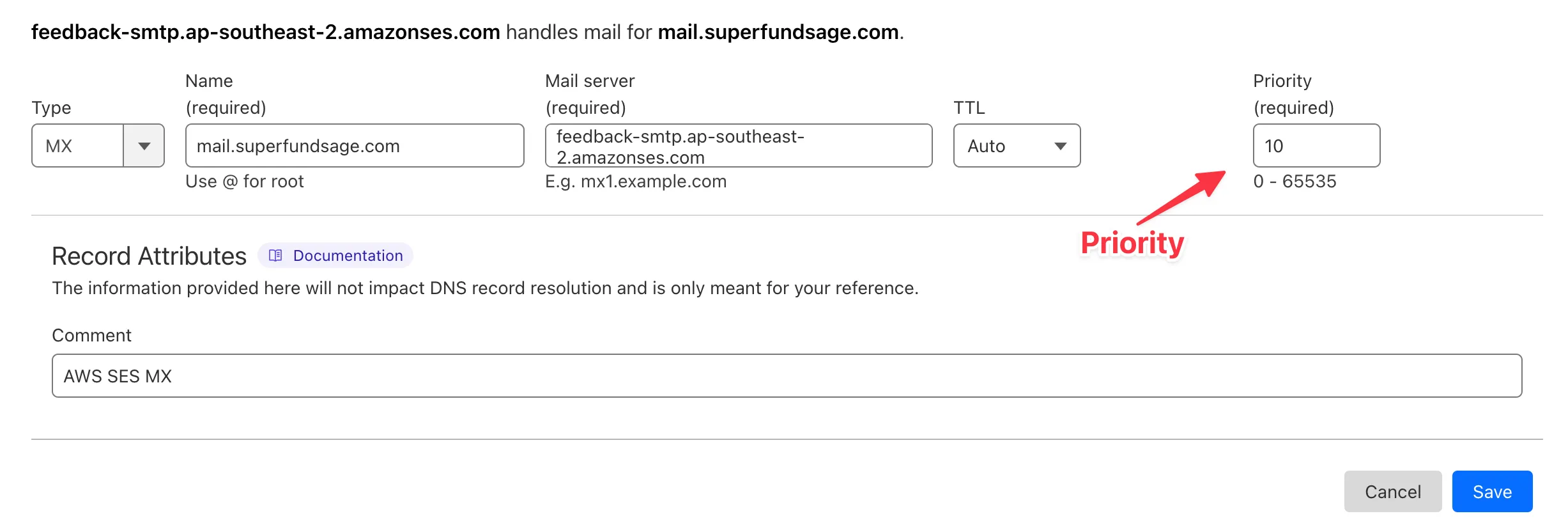The height and width of the screenshot is (532, 1568).
Task: Click the Priority field showing 10
Action: tap(1316, 146)
